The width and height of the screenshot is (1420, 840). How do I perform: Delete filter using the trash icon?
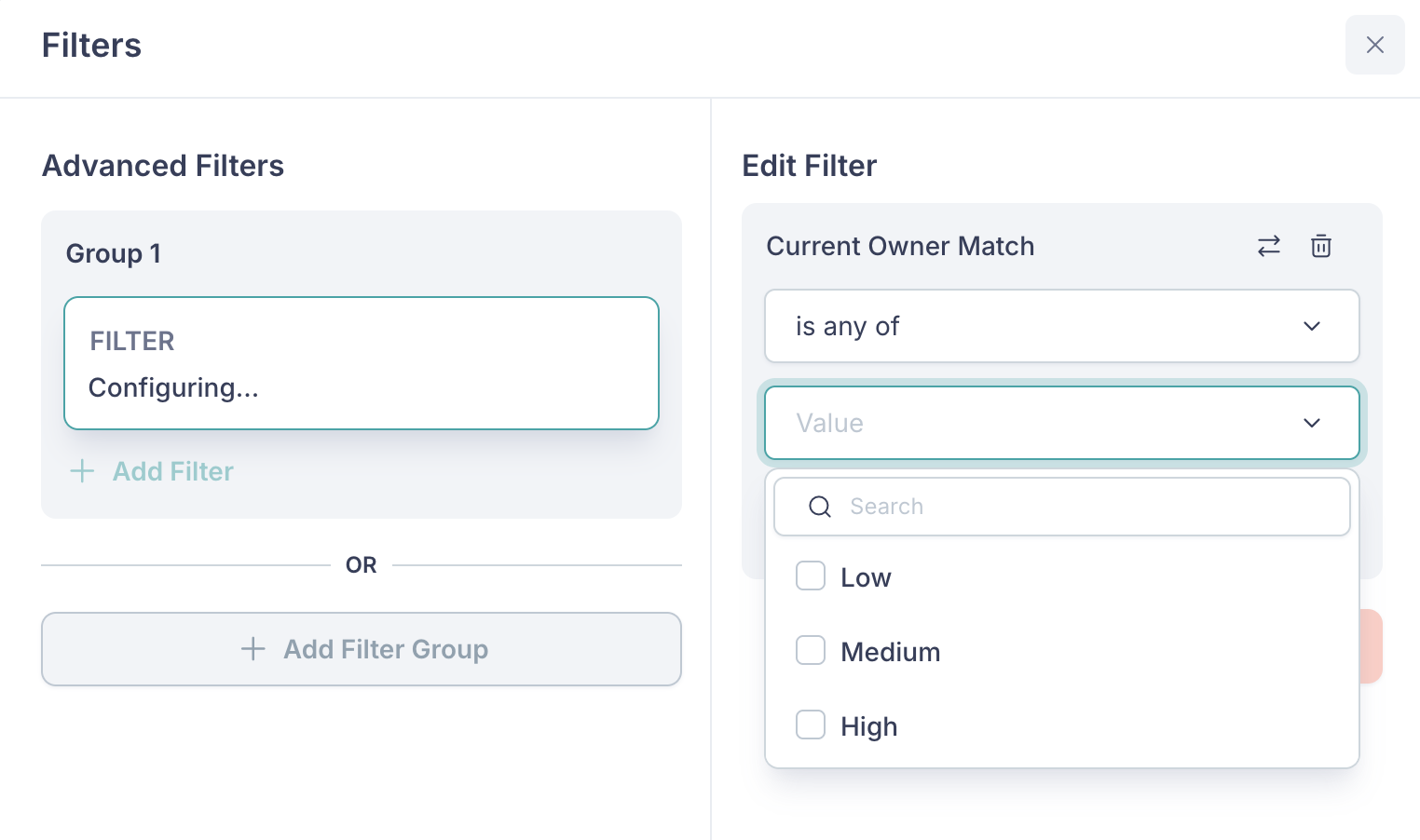(1320, 246)
